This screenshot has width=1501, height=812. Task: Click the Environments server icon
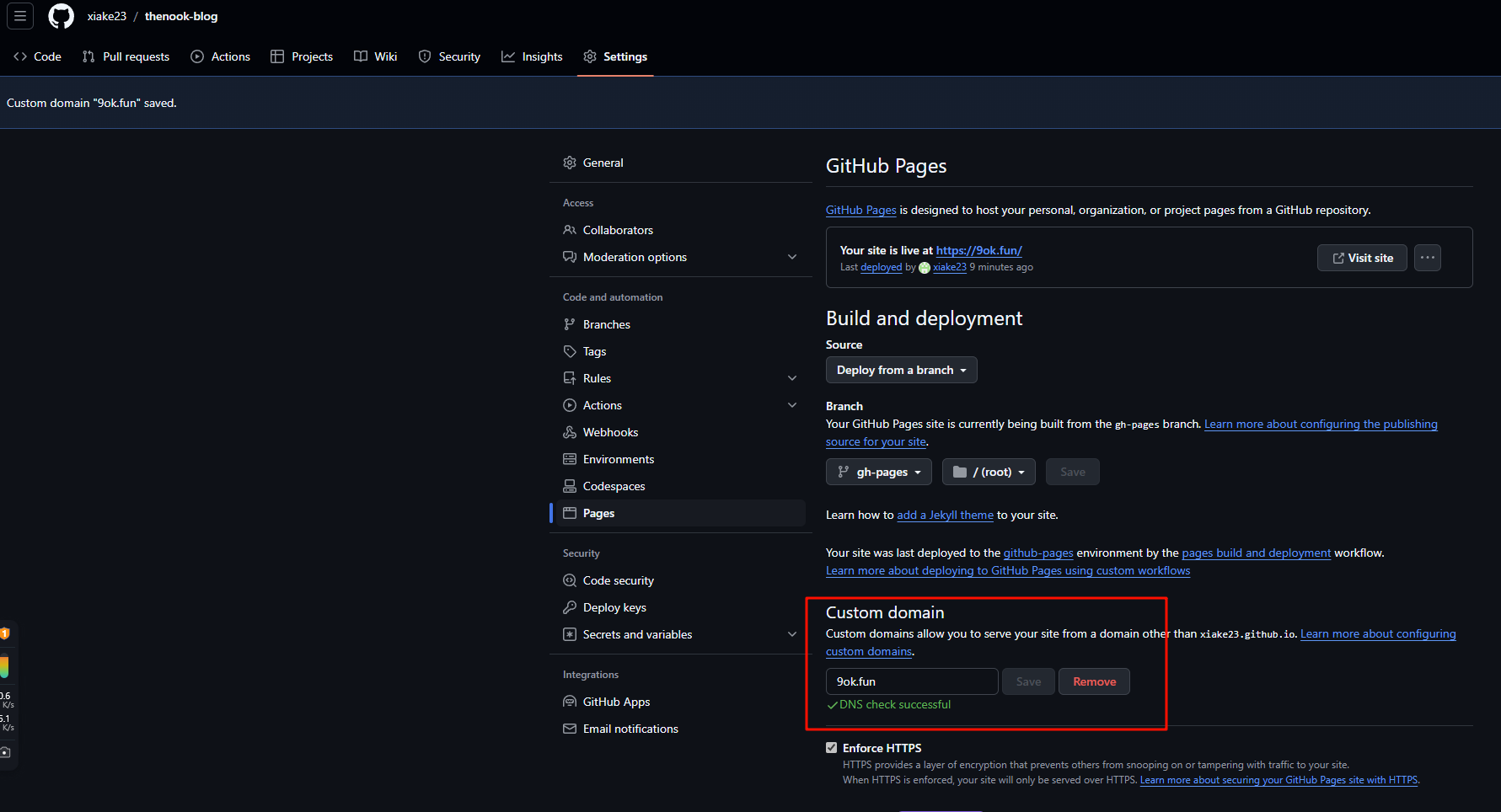(570, 459)
